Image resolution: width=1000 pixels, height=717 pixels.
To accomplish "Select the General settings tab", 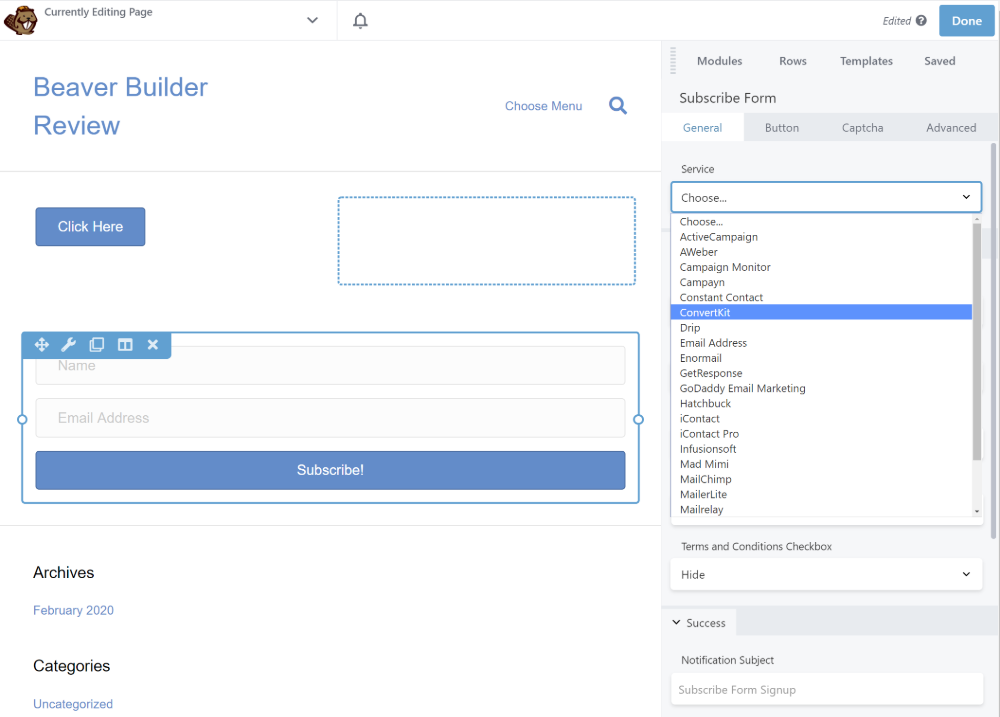I will 702,128.
